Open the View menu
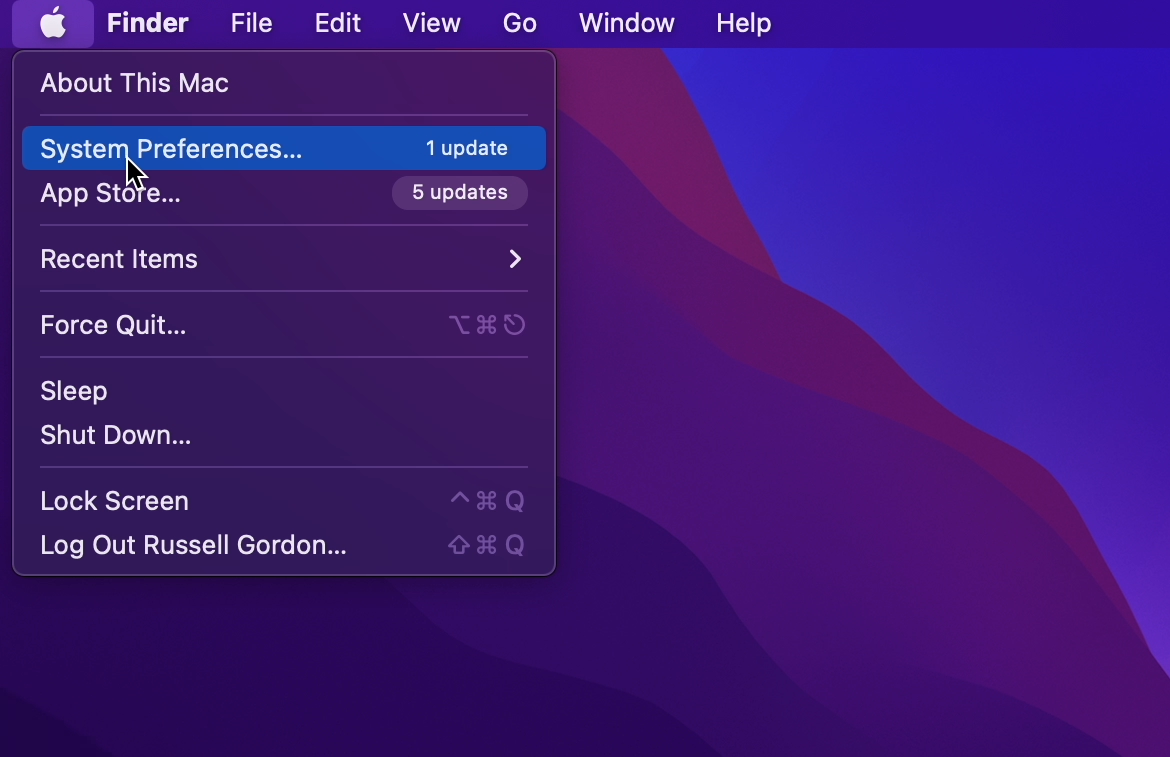The image size is (1170, 757). pyautogui.click(x=431, y=23)
